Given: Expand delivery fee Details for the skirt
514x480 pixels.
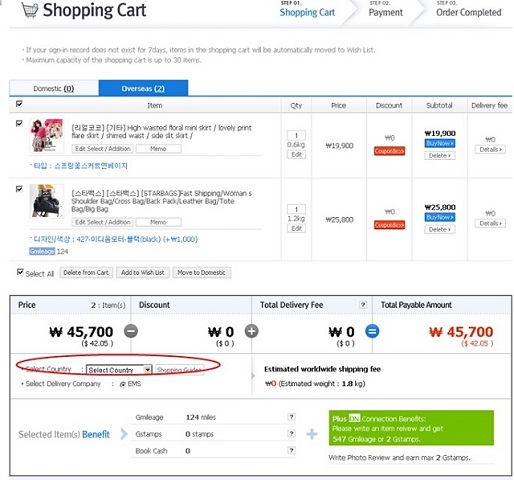Looking at the screenshot, I should coord(490,149).
